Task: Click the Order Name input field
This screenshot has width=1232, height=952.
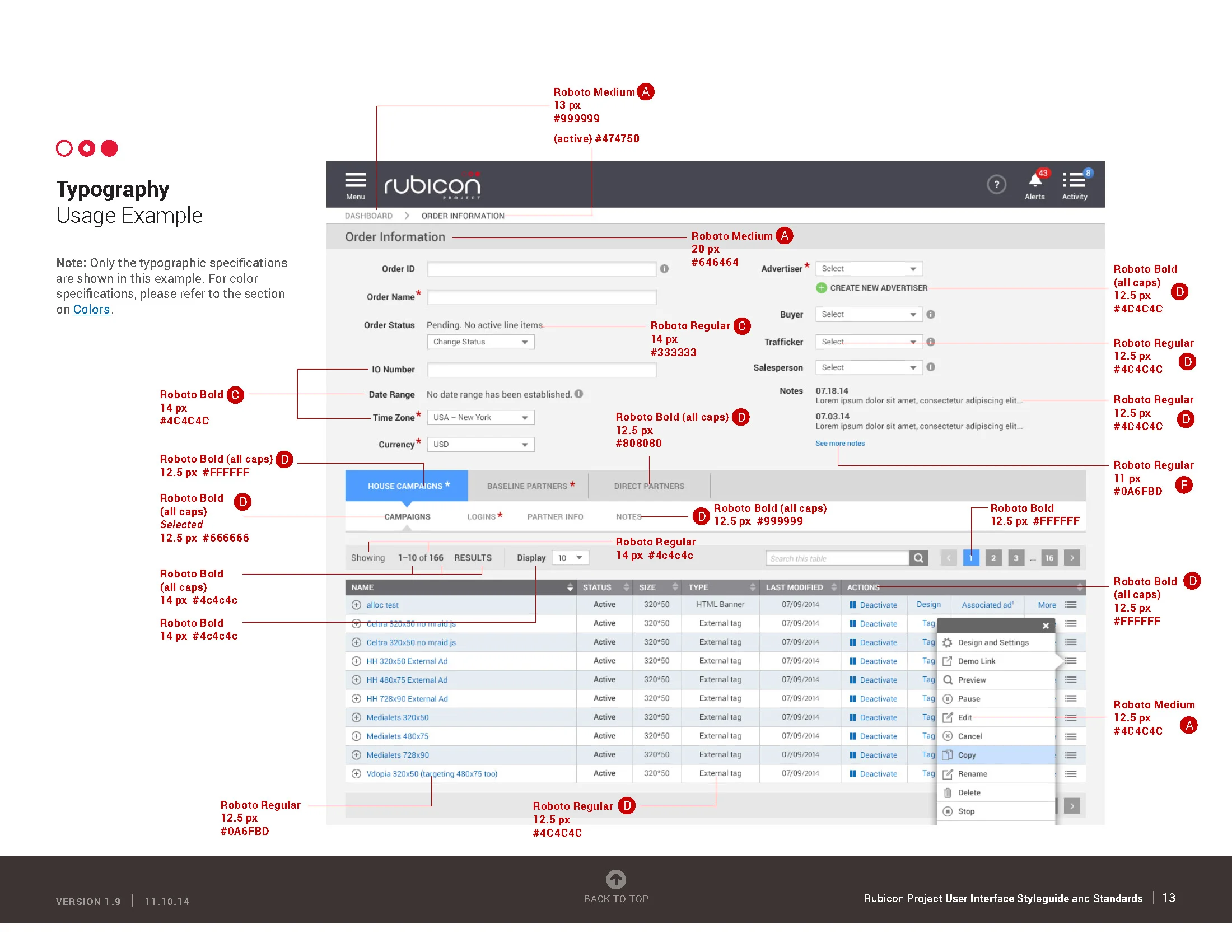Action: [542, 297]
